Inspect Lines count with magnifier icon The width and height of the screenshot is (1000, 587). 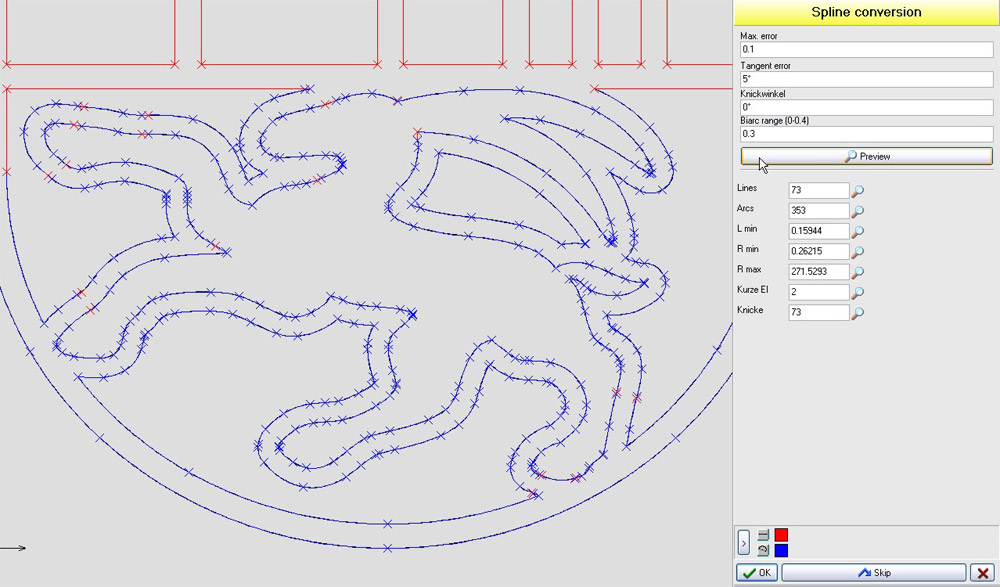pos(858,190)
